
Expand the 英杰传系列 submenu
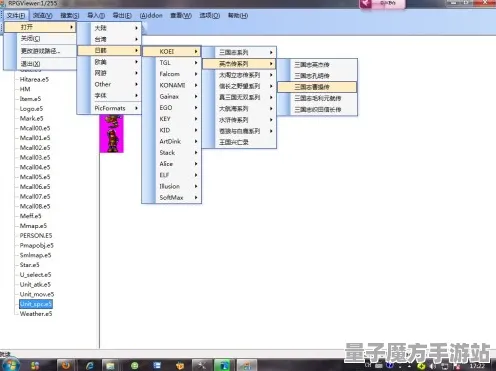click(x=239, y=64)
